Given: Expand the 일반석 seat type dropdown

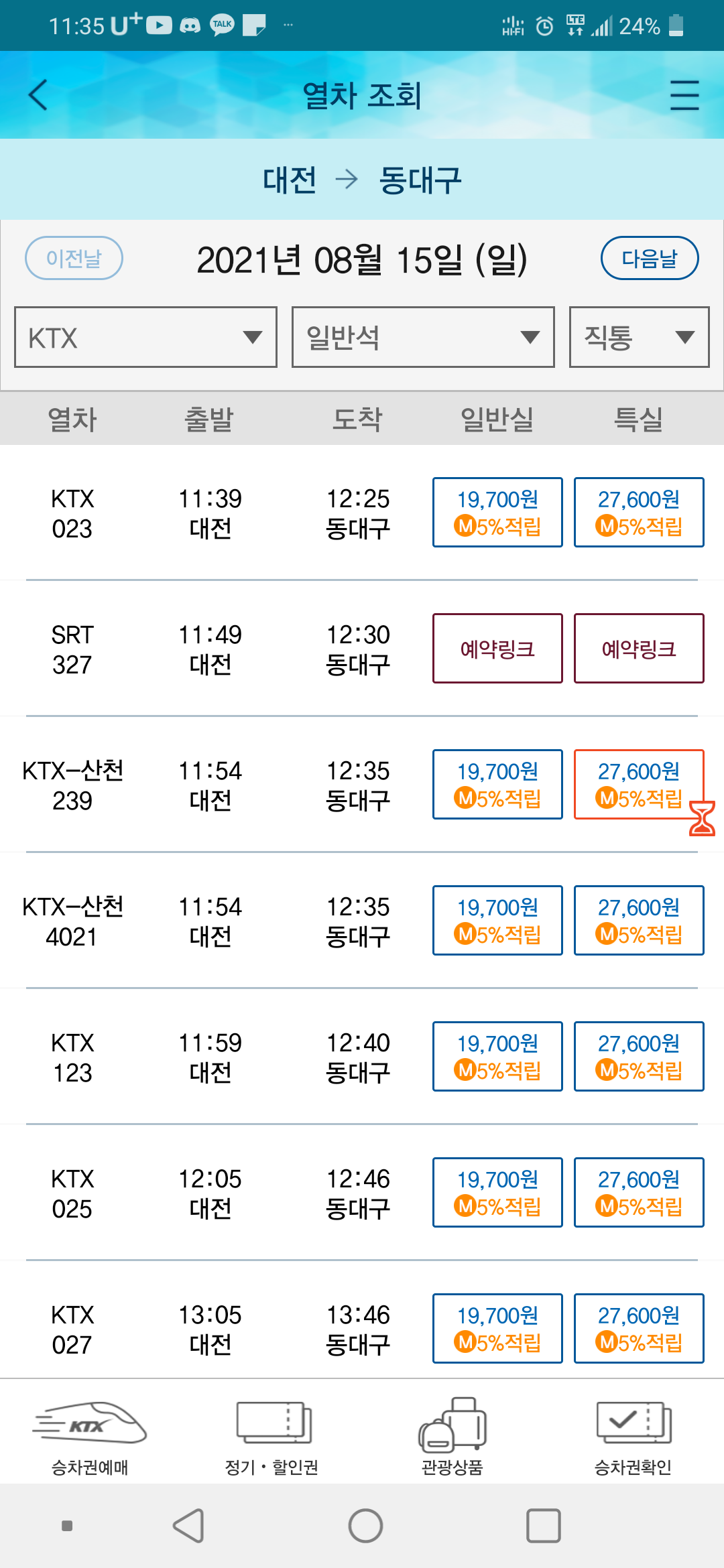Looking at the screenshot, I should coord(423,337).
